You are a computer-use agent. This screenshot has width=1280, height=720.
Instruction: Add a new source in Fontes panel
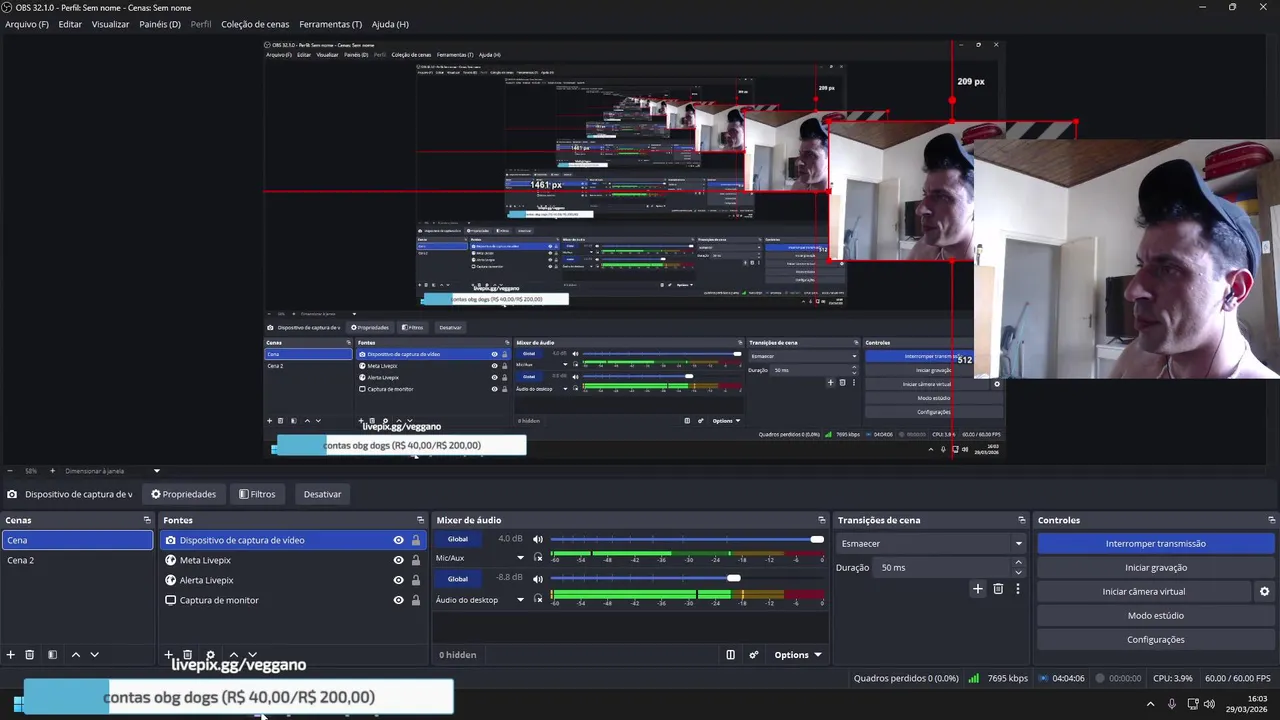pyautogui.click(x=168, y=655)
